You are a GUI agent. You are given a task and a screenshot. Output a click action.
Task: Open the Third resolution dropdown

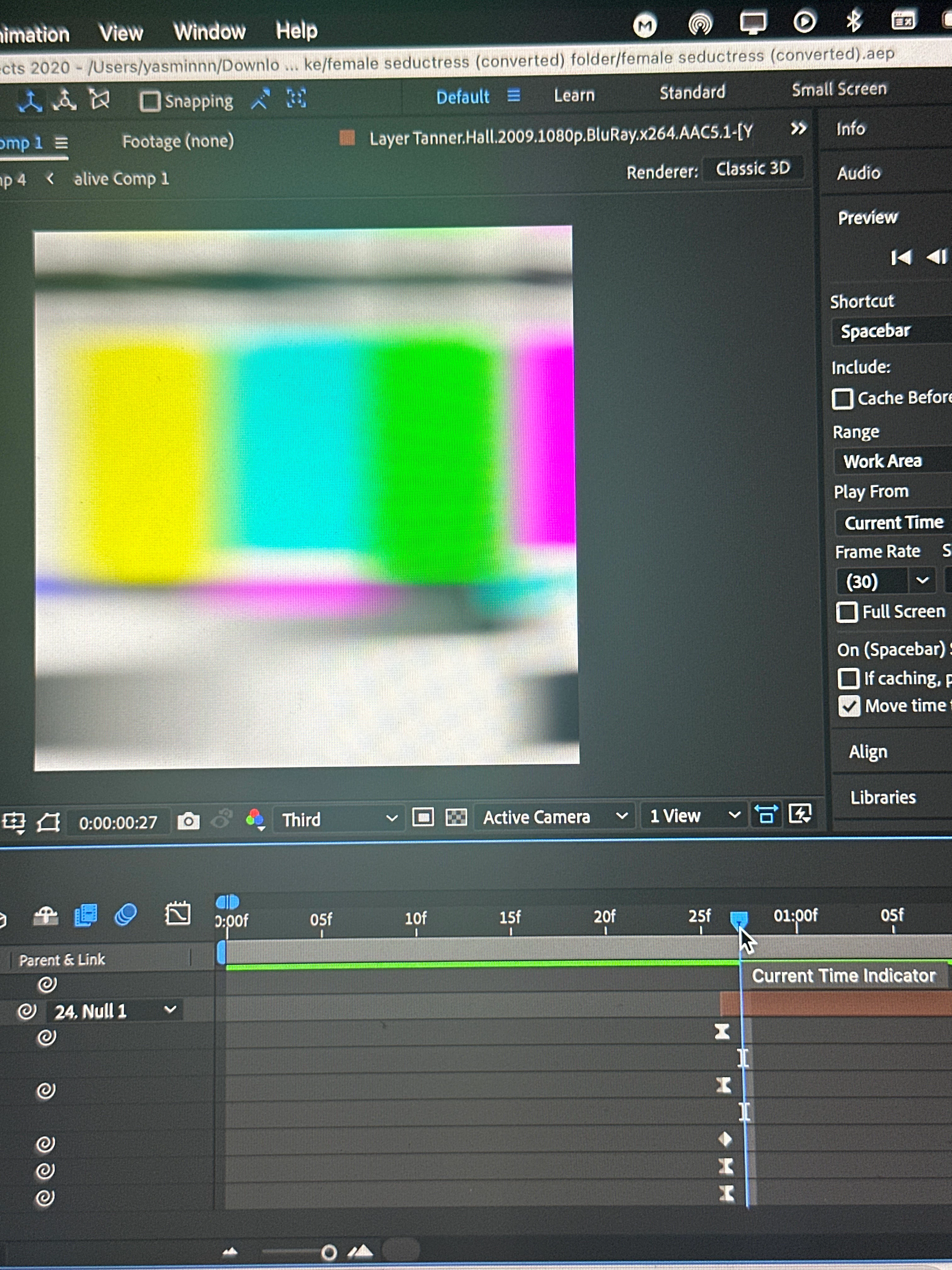click(339, 819)
